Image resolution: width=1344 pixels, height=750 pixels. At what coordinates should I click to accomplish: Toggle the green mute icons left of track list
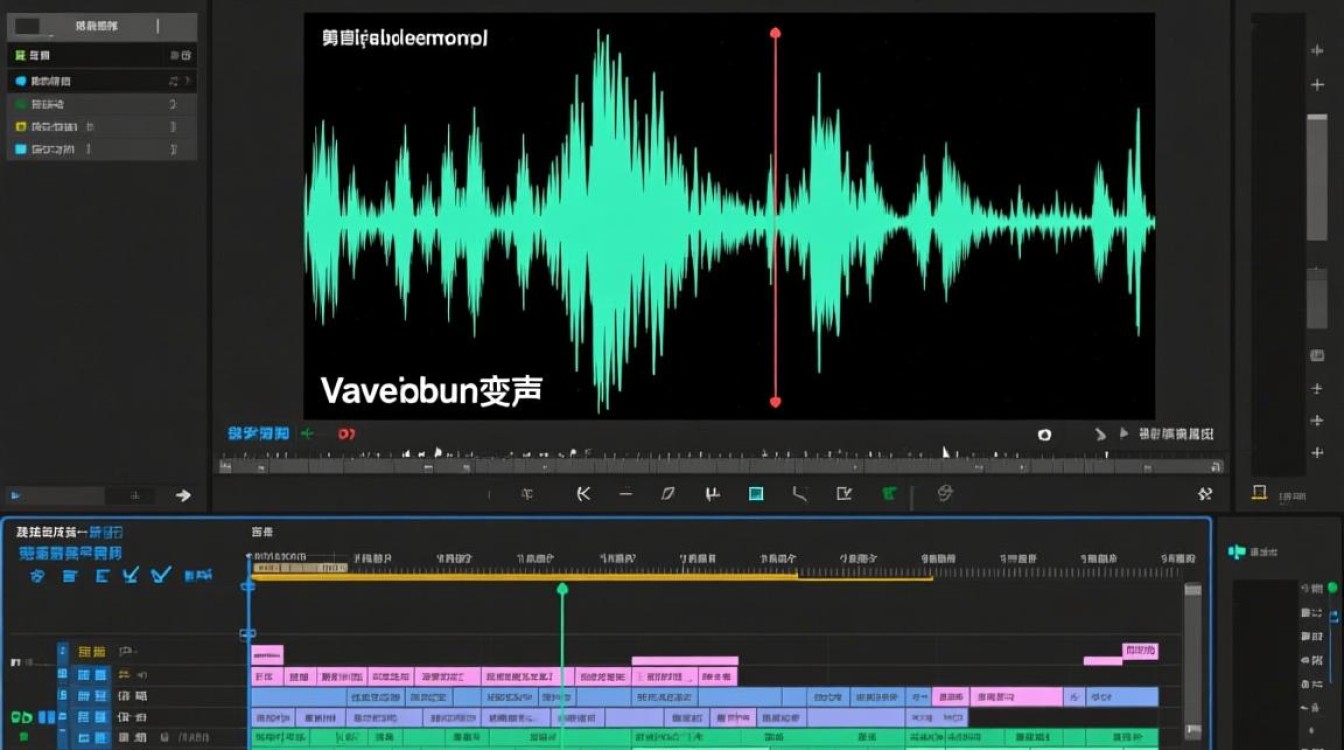22,717
